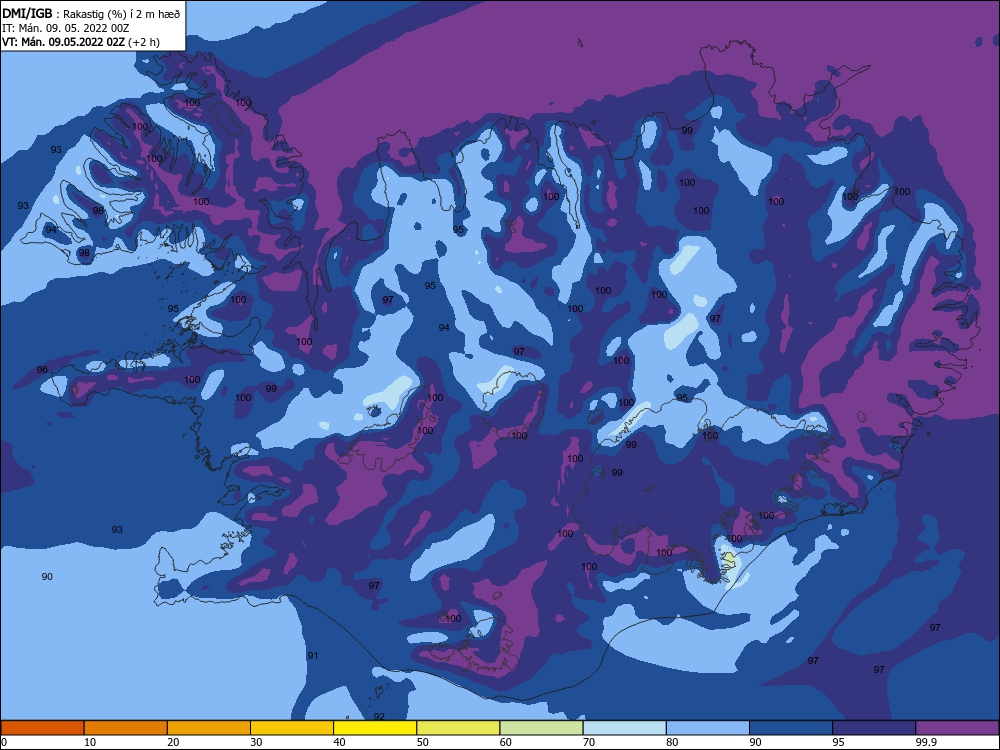Click the '20' legend tick label
This screenshot has width=1000, height=750.
click(x=173, y=742)
